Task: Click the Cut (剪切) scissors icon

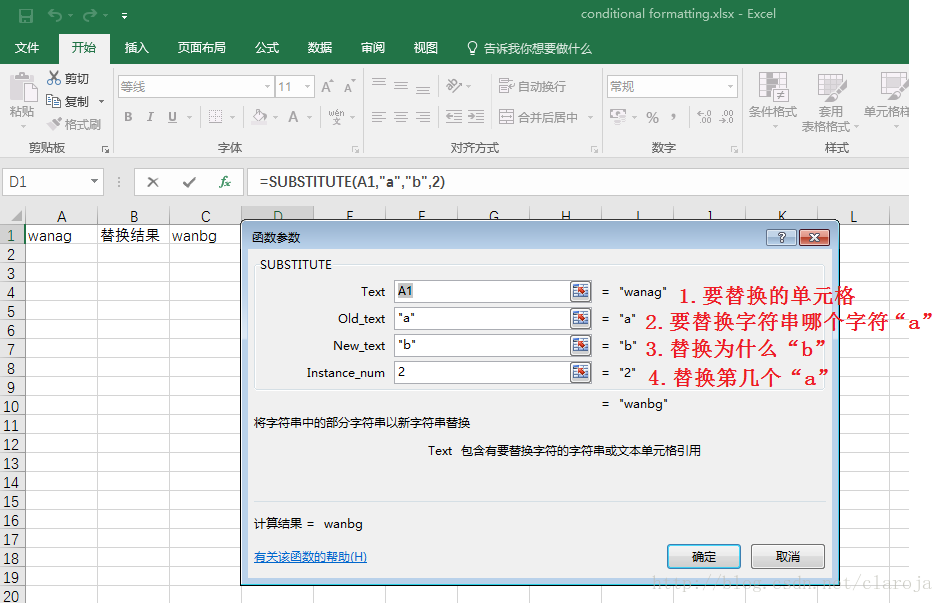Action: tap(55, 78)
